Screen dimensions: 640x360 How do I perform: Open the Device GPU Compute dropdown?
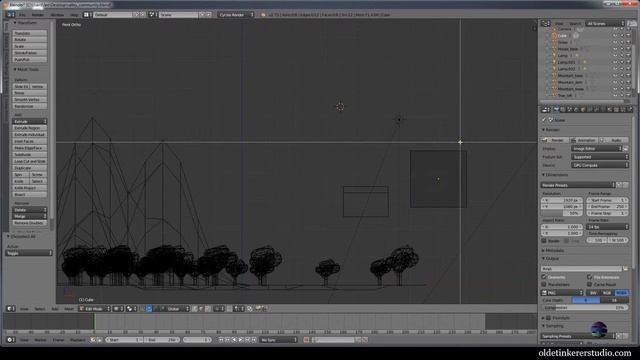coord(600,165)
